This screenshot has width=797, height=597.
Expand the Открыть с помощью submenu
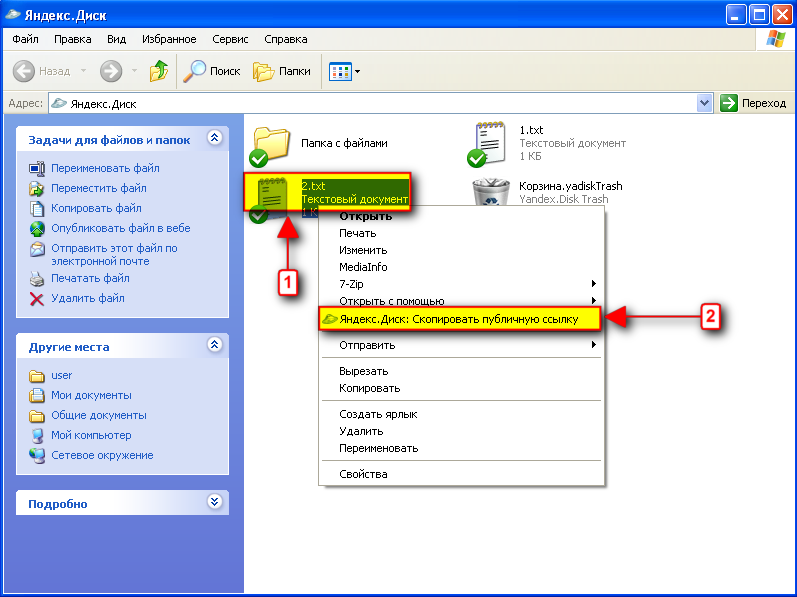tap(462, 301)
